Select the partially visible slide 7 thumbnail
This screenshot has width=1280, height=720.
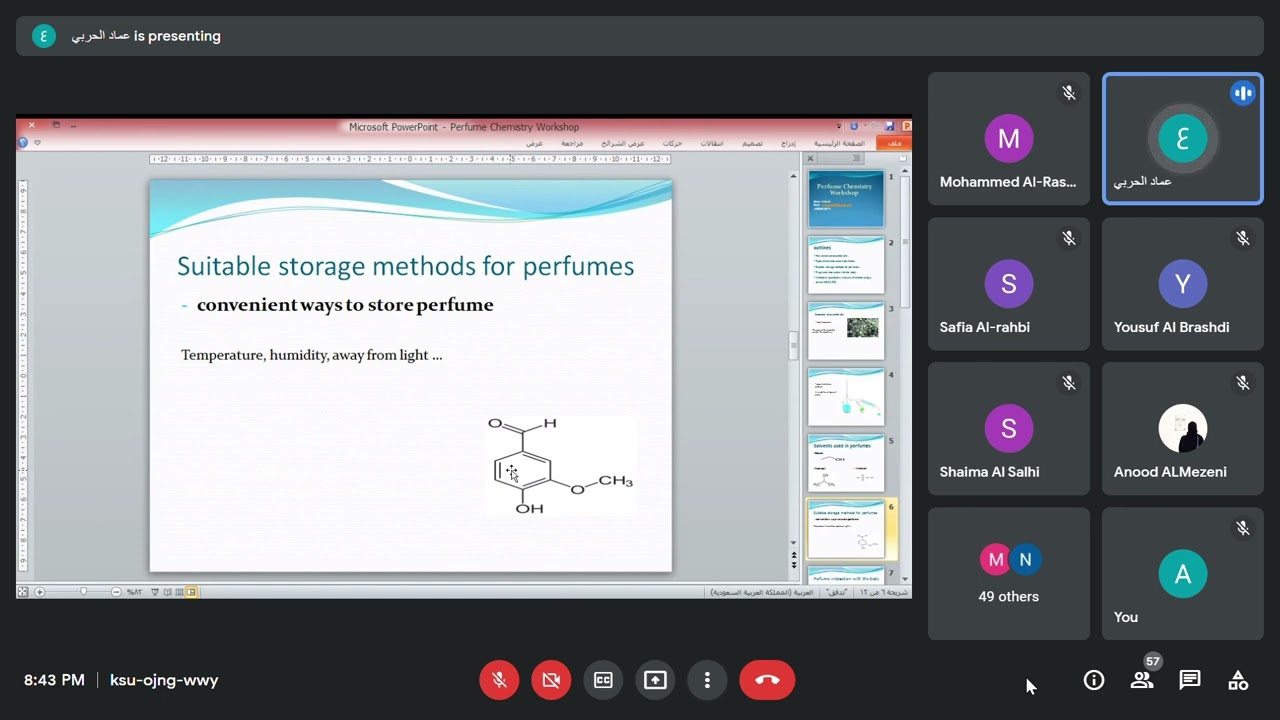tap(846, 576)
